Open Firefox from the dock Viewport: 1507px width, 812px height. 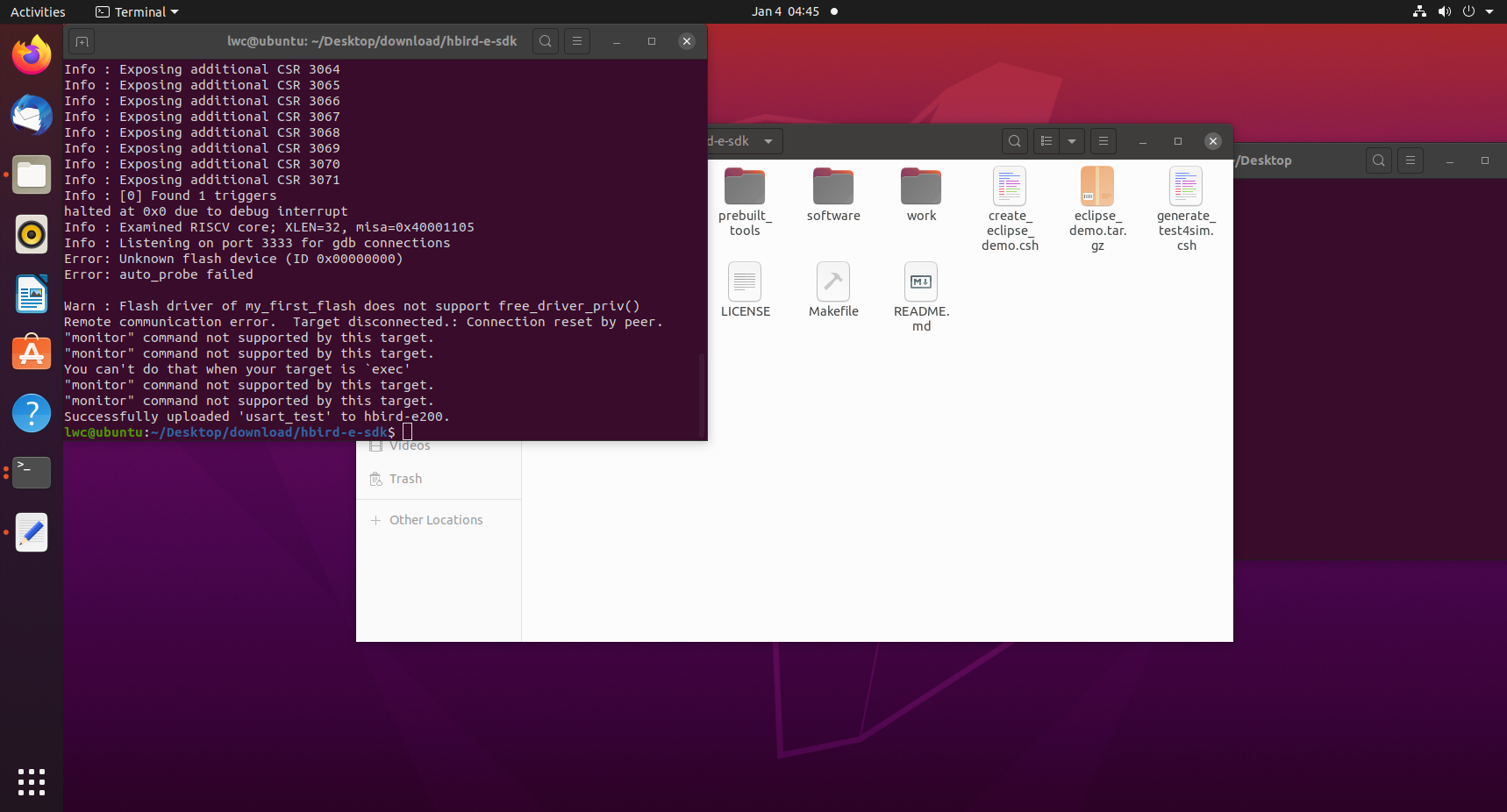tap(32, 54)
